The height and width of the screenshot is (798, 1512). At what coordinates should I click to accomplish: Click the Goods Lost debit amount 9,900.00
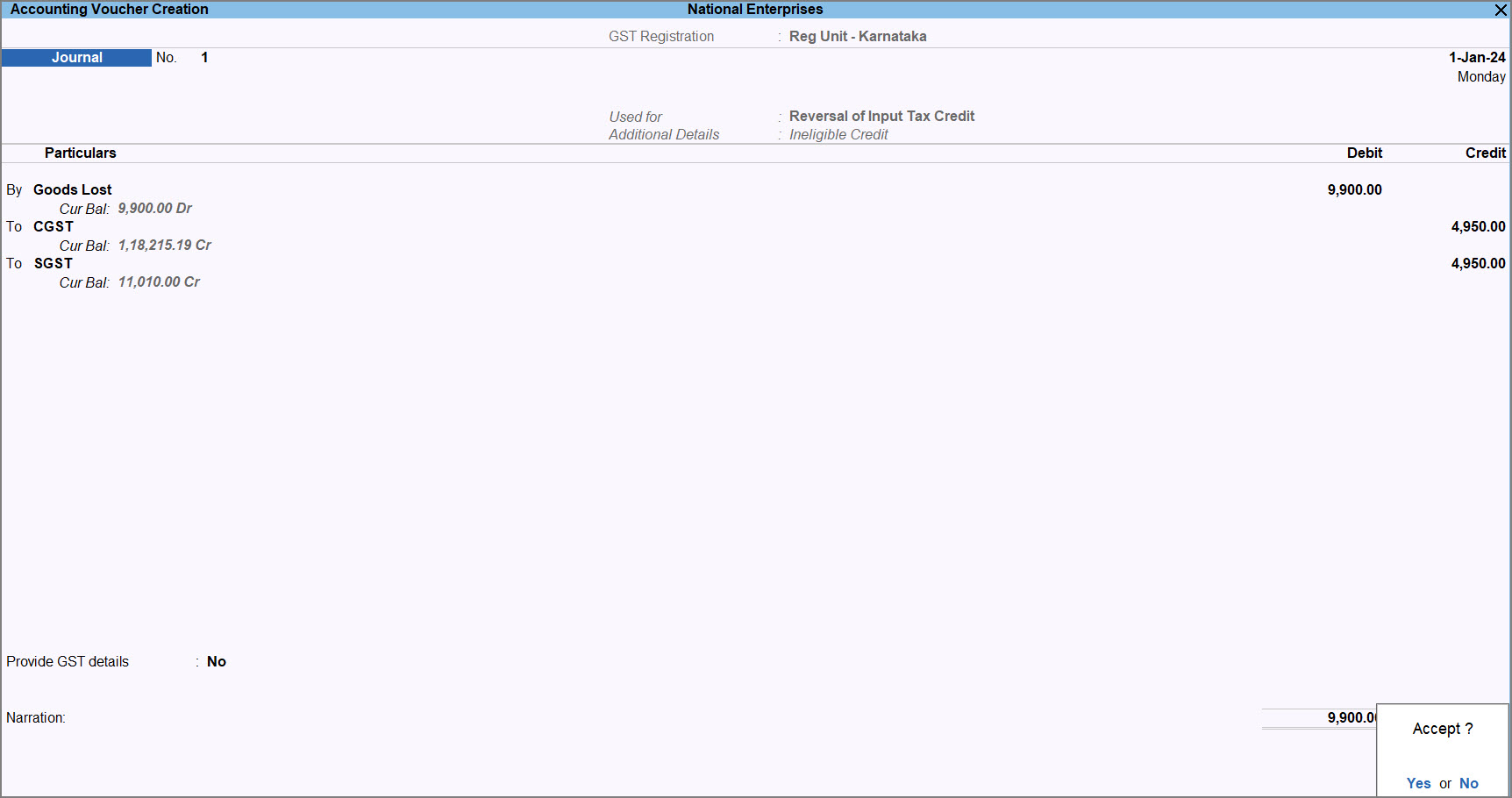point(1353,190)
